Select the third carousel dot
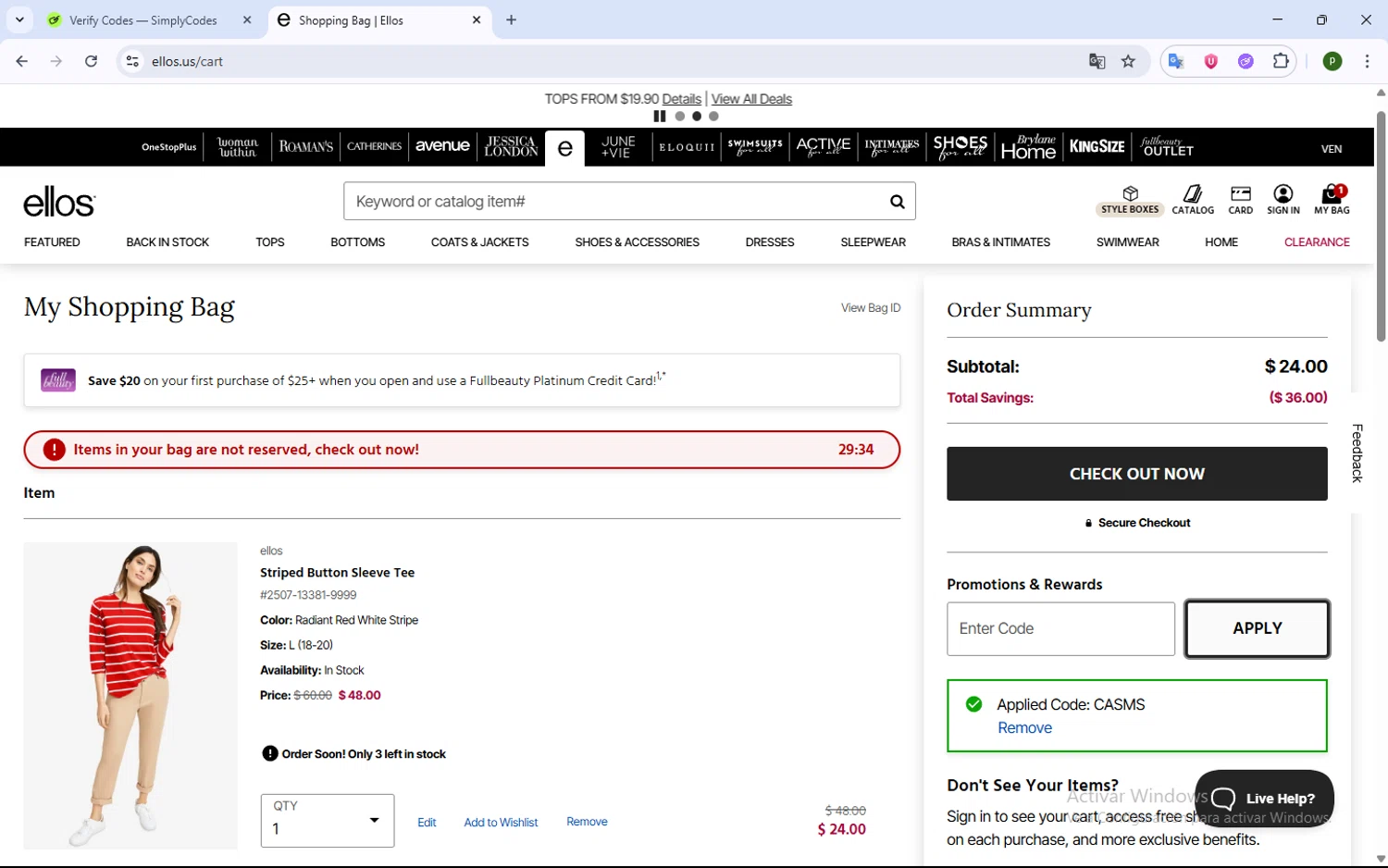The height and width of the screenshot is (868, 1388). [713, 117]
